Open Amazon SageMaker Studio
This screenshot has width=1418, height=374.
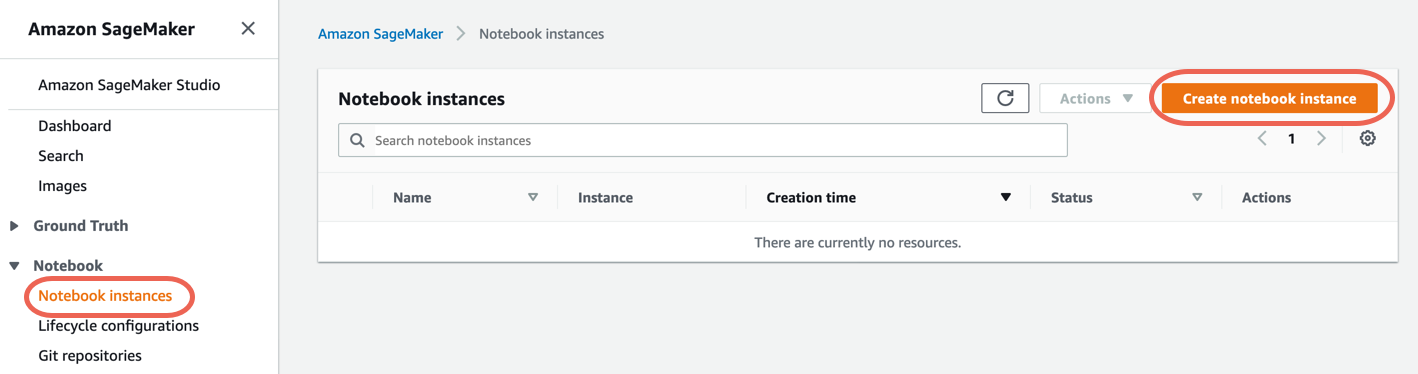point(129,85)
